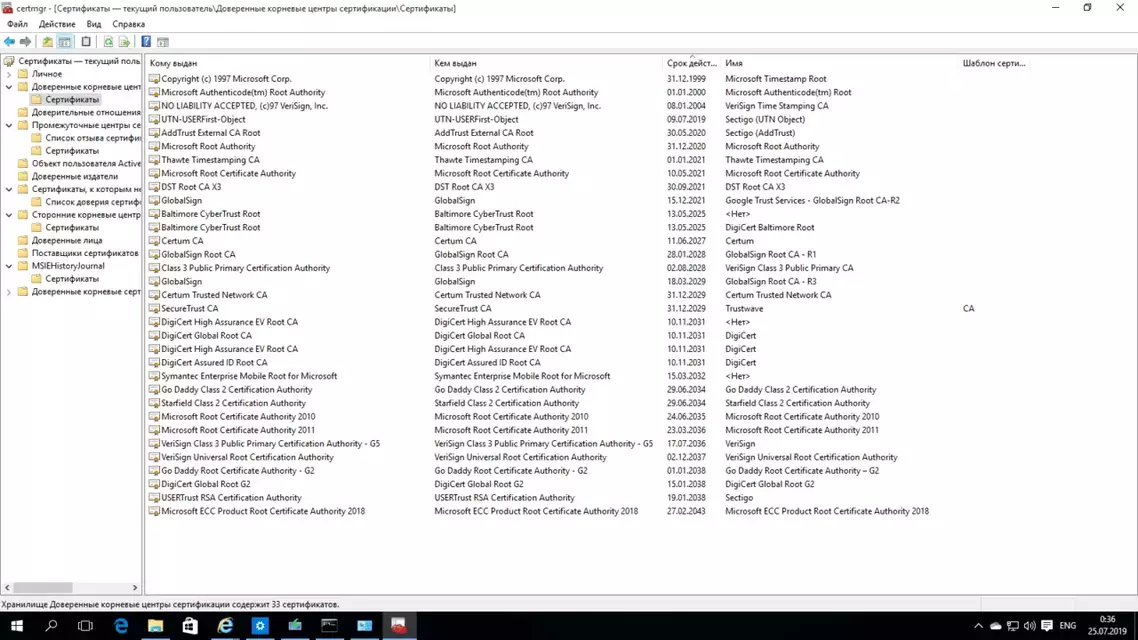Click the folder icon next to Личное
The width and height of the screenshot is (1138, 640).
tap(23, 74)
